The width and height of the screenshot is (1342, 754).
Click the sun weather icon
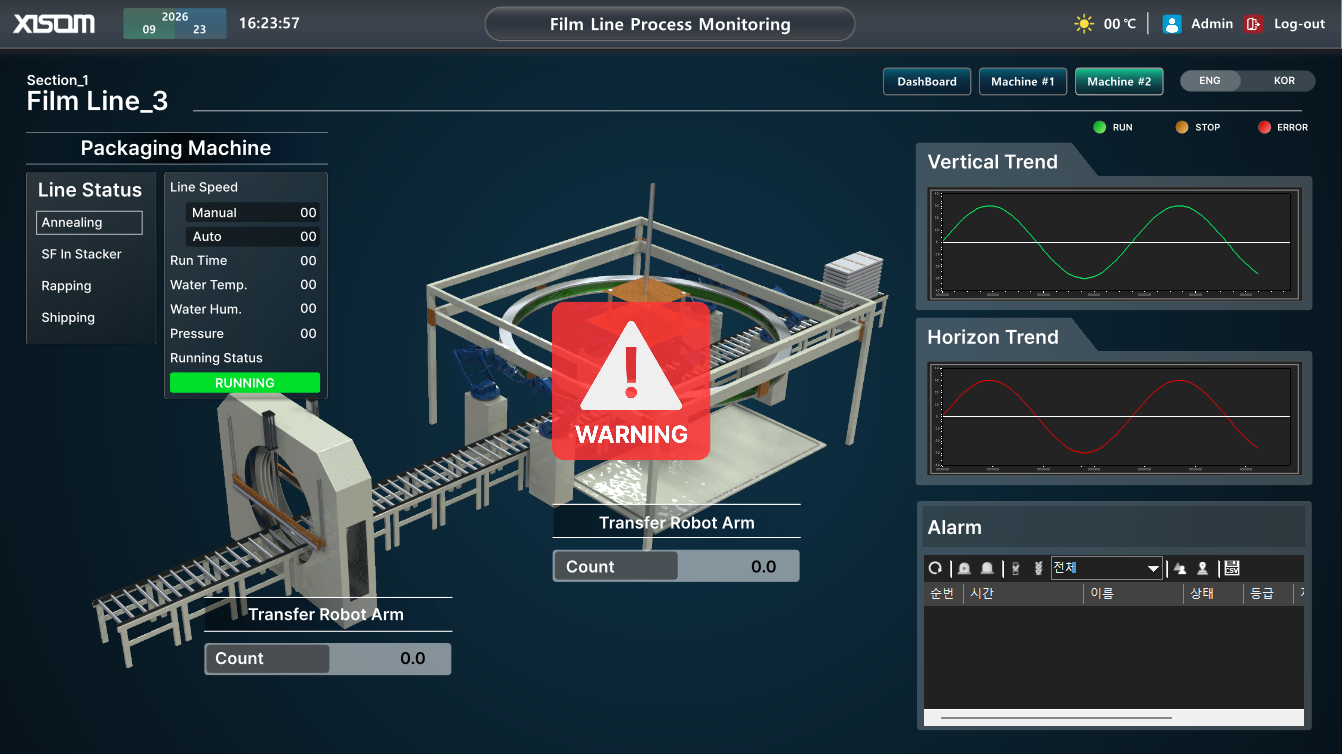[x=1084, y=24]
